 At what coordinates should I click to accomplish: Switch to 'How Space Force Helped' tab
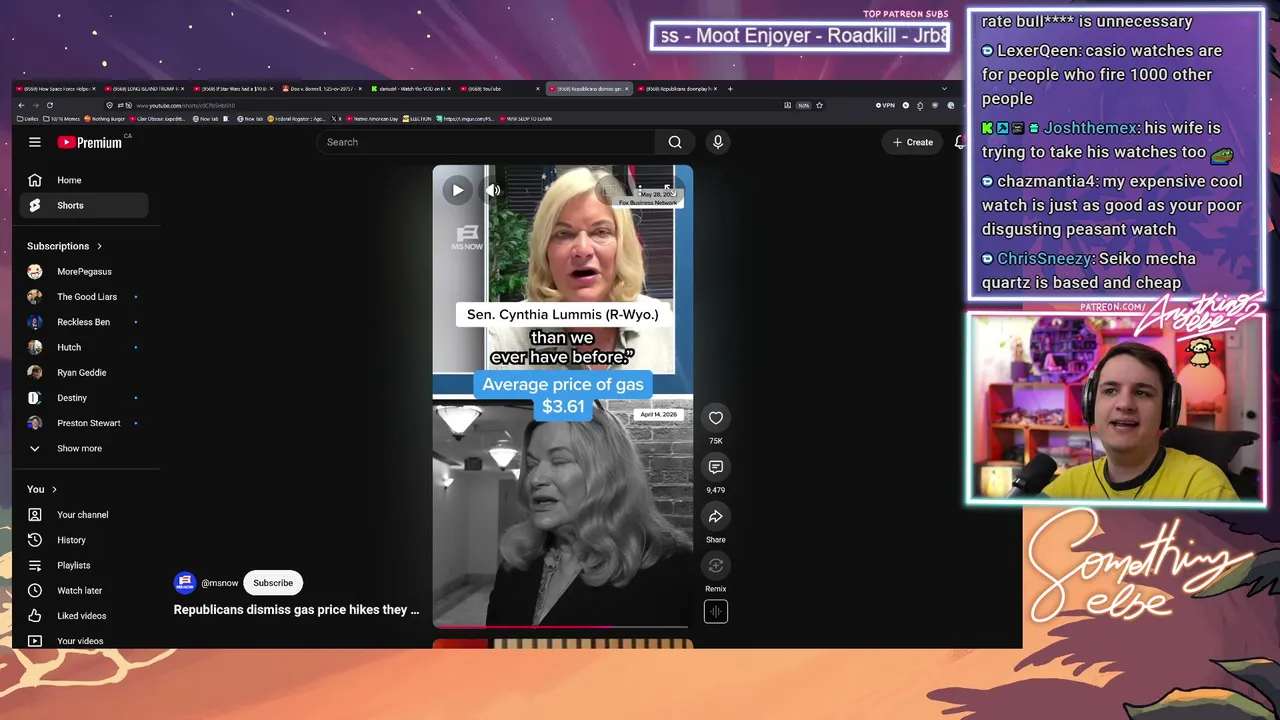pyautogui.click(x=54, y=89)
